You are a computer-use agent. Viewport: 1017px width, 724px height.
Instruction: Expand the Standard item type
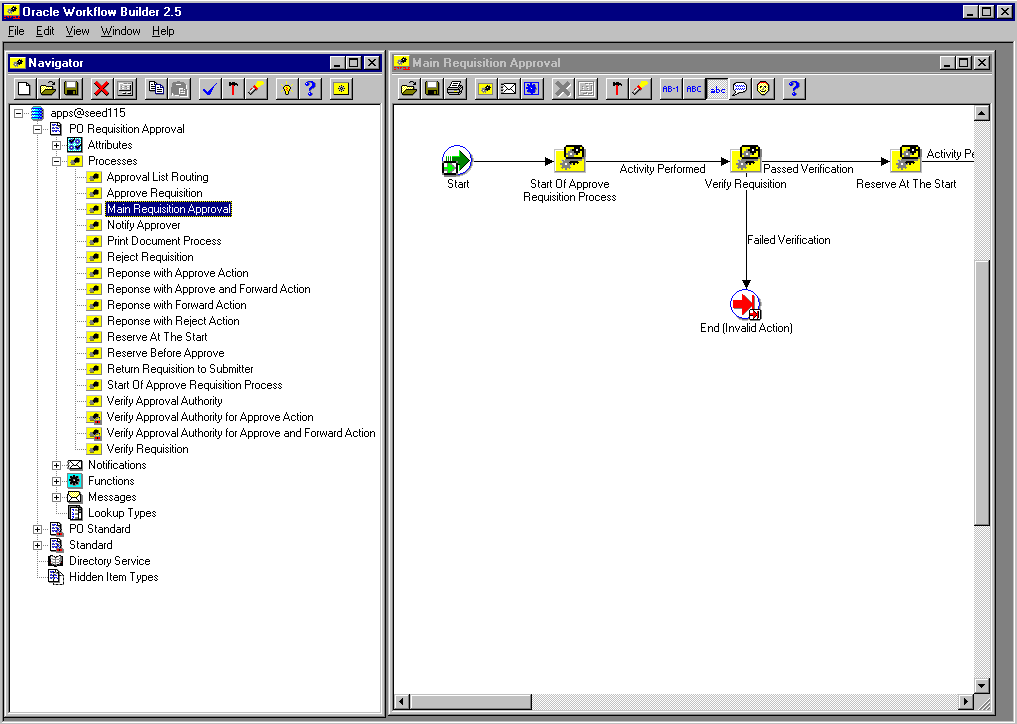38,546
